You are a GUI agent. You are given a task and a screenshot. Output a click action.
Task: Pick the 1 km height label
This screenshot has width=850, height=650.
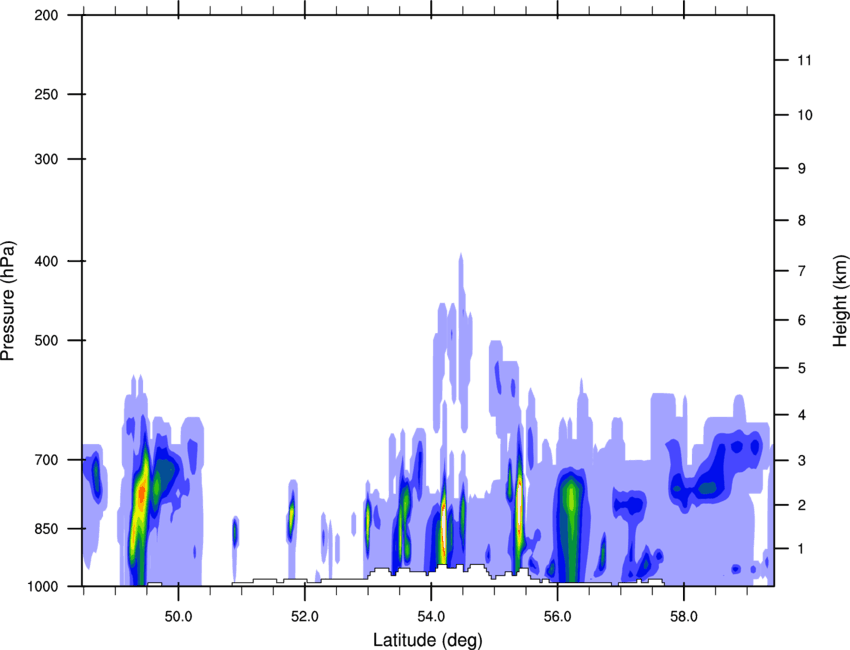pyautogui.click(x=802, y=549)
